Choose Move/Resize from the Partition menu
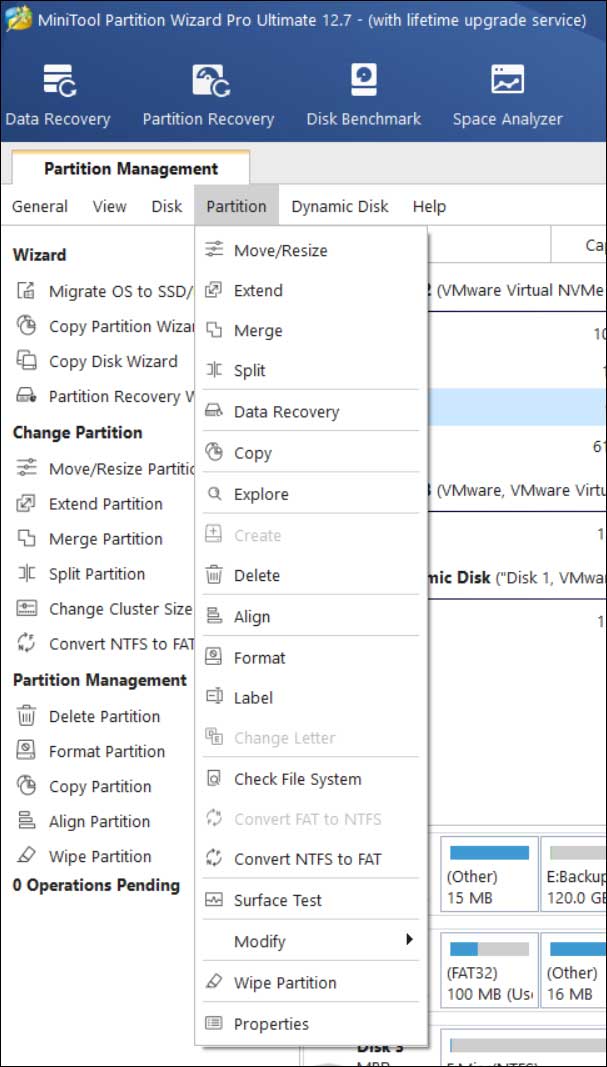This screenshot has height=1067, width=607. pos(280,251)
